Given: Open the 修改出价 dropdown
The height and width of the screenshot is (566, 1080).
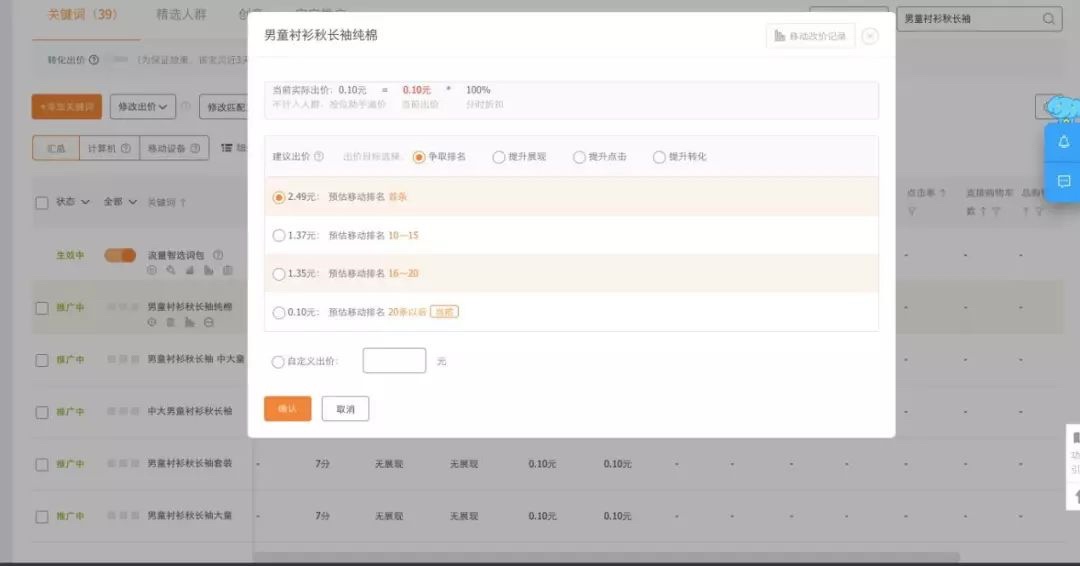Looking at the screenshot, I should [143, 107].
